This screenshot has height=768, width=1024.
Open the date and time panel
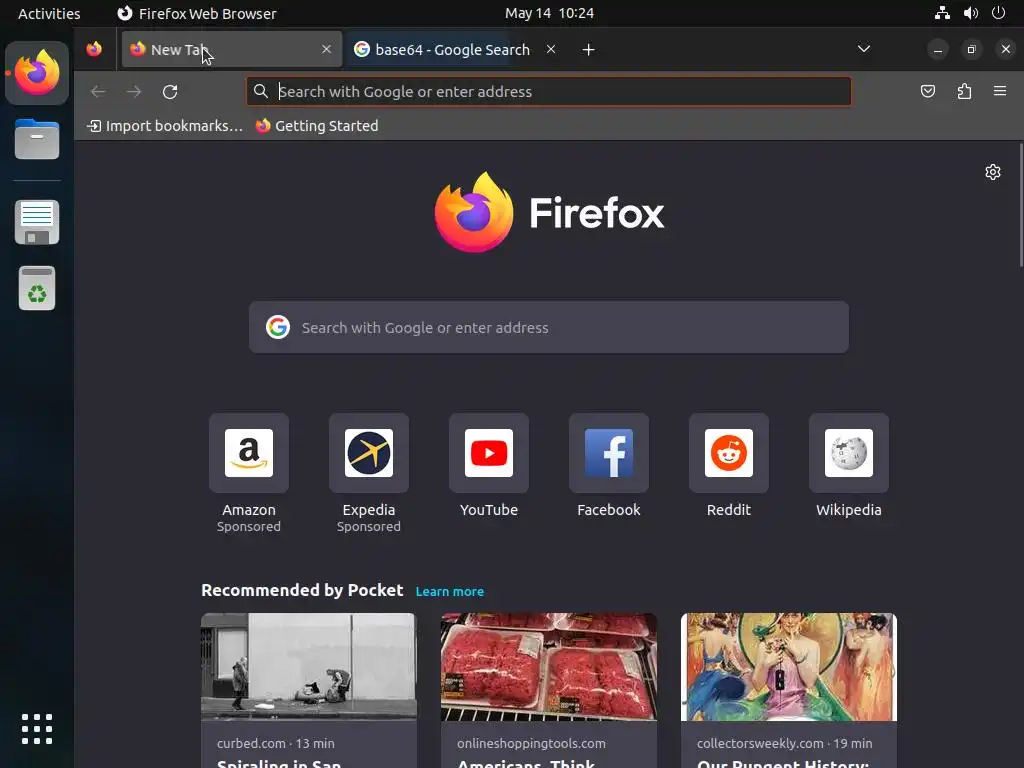549,13
